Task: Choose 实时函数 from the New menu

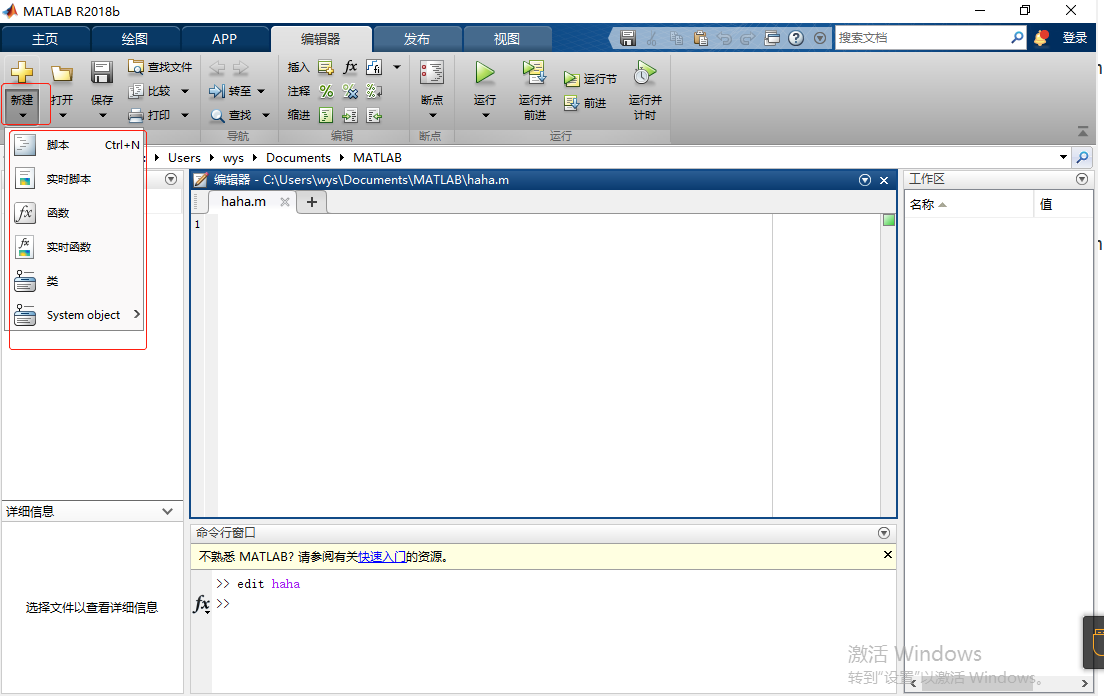Action: [x=77, y=247]
